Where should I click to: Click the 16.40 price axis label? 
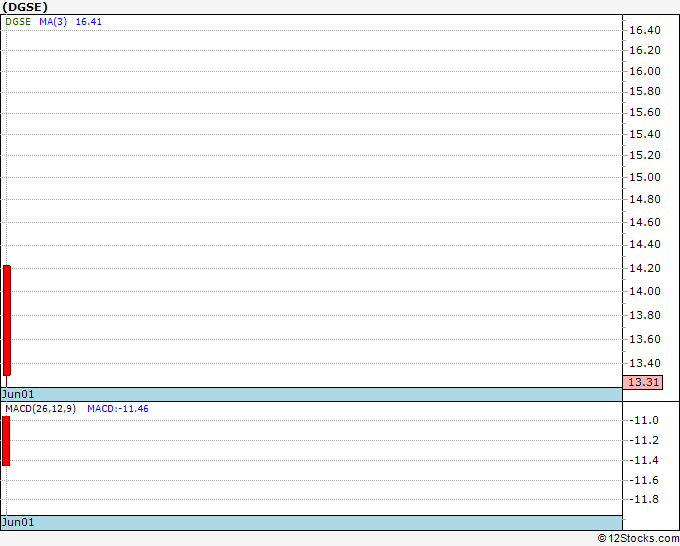[644, 31]
